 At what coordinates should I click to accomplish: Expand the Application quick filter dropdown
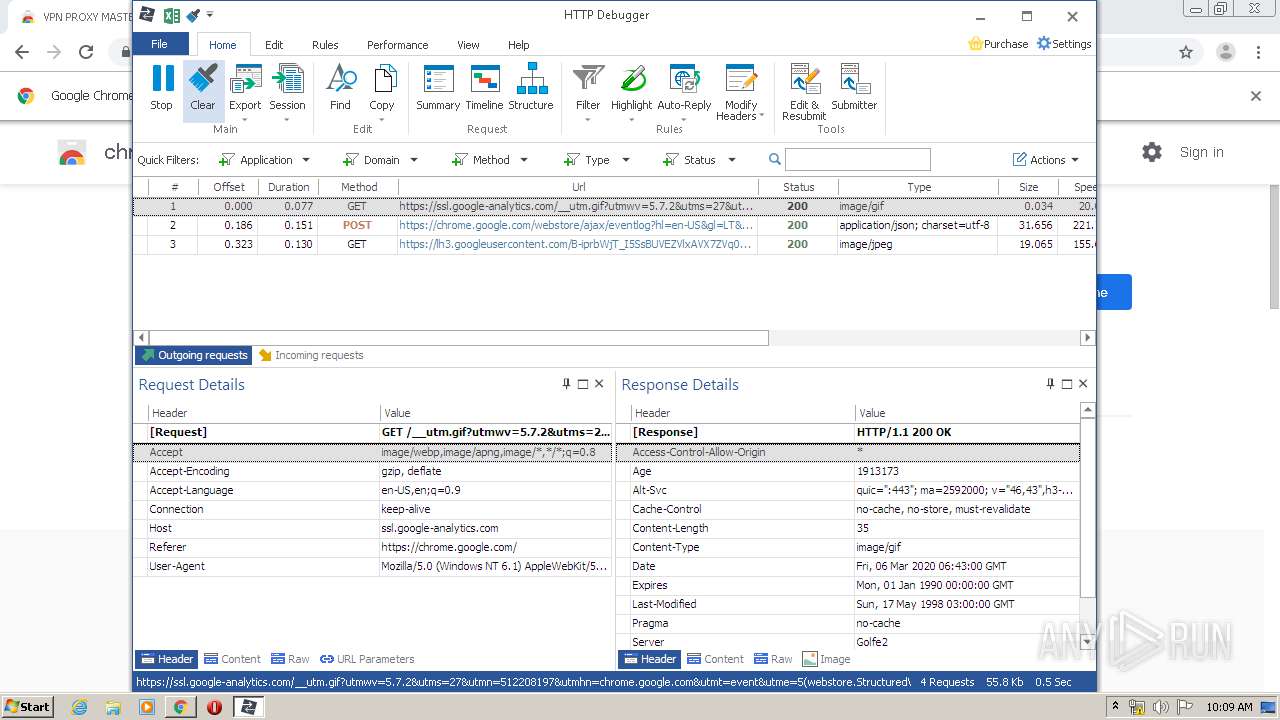click(x=306, y=160)
